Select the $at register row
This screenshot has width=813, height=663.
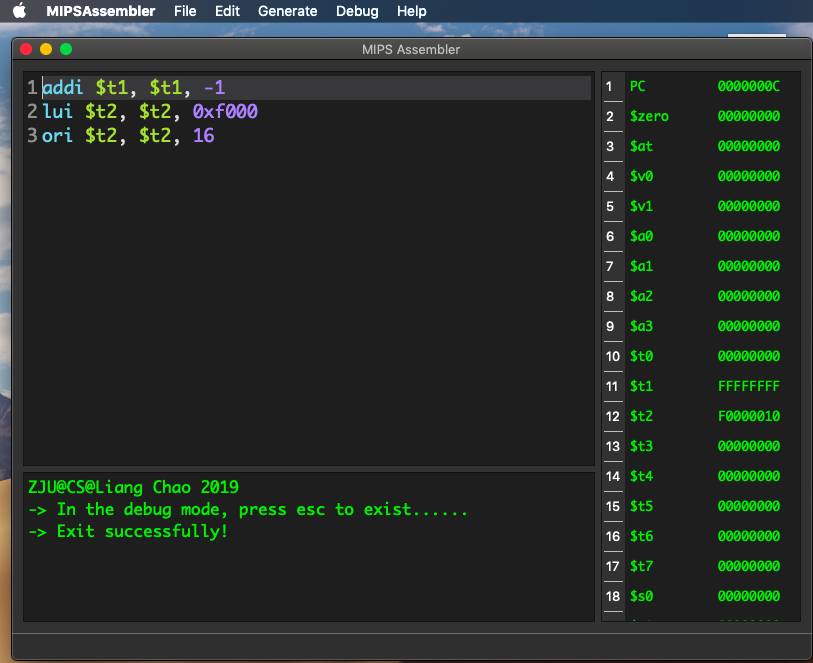click(x=701, y=146)
